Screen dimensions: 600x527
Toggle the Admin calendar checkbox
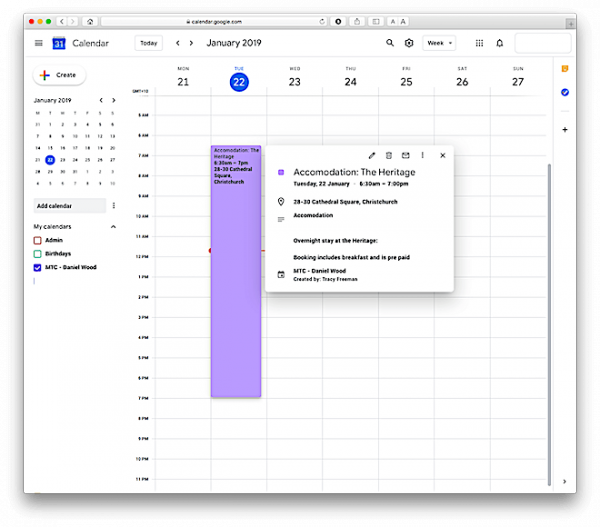(x=37, y=240)
